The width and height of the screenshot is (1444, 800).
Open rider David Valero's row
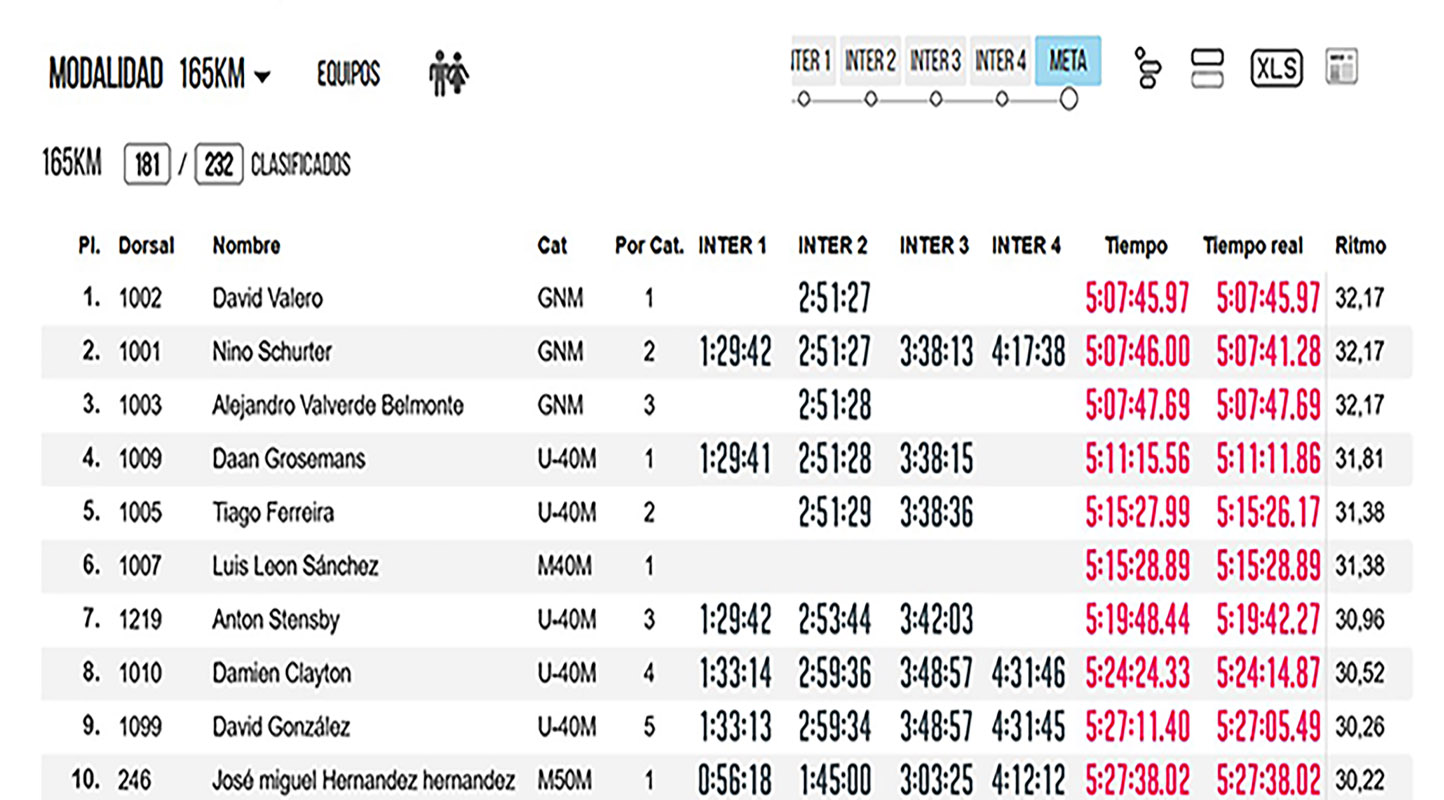tap(267, 298)
